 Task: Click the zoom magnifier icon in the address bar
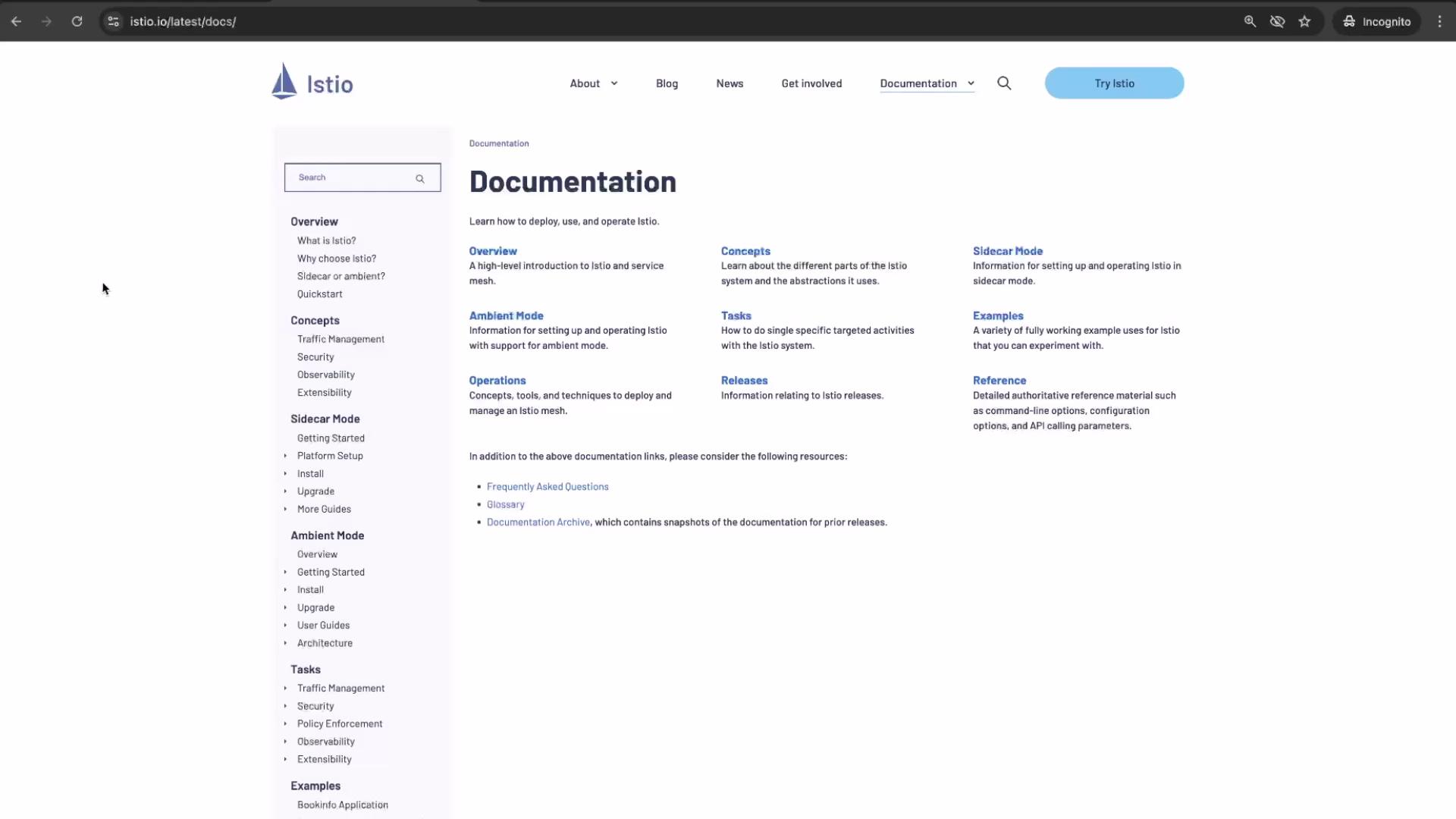[x=1250, y=21]
